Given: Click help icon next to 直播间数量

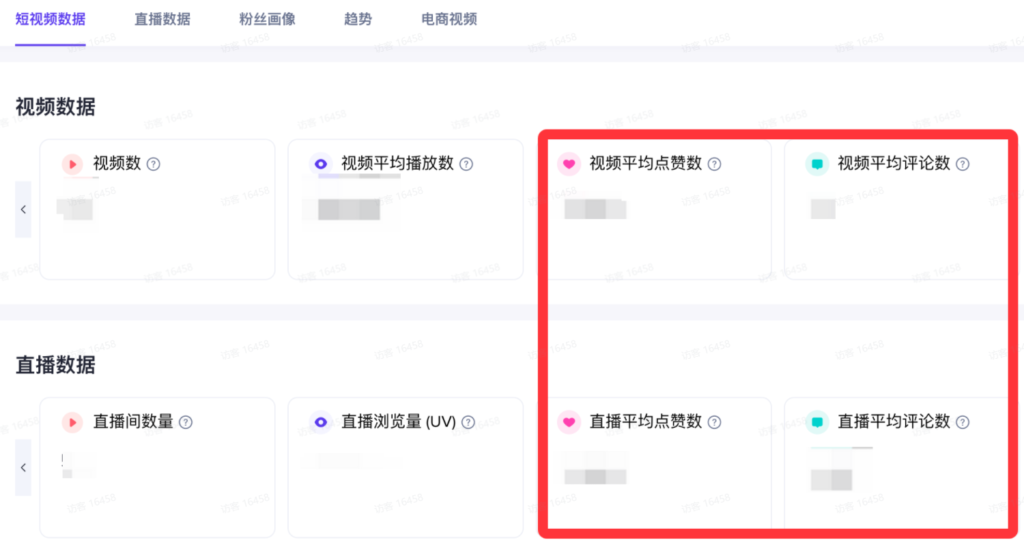Looking at the screenshot, I should coord(185,422).
